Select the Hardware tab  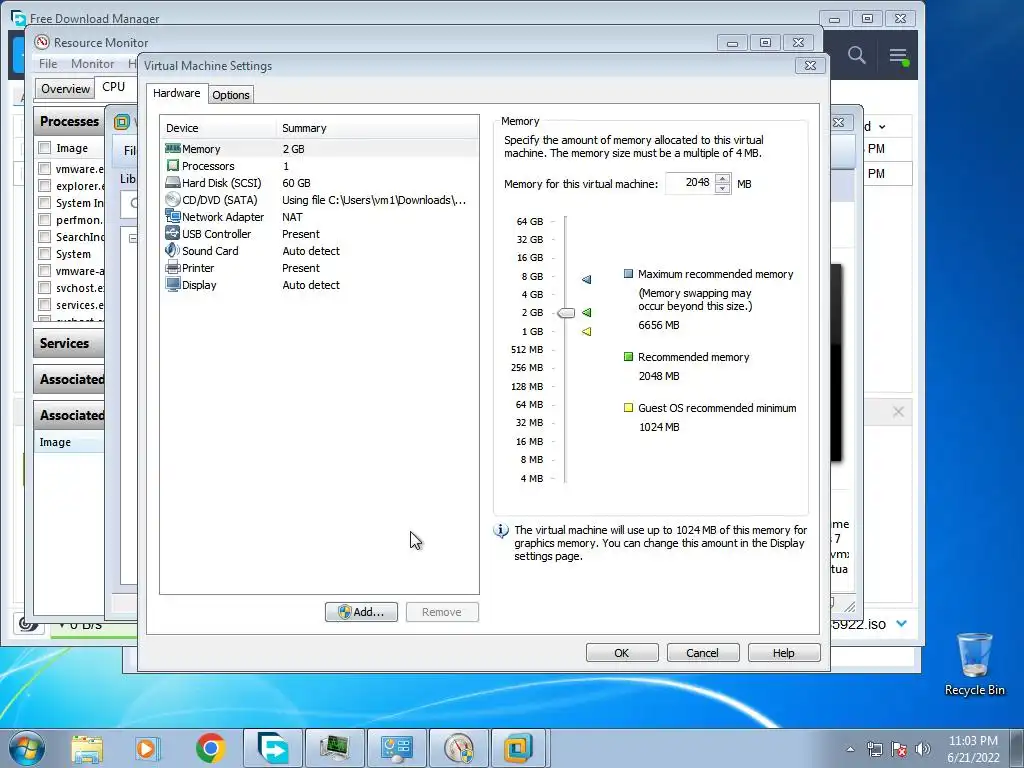click(176, 93)
